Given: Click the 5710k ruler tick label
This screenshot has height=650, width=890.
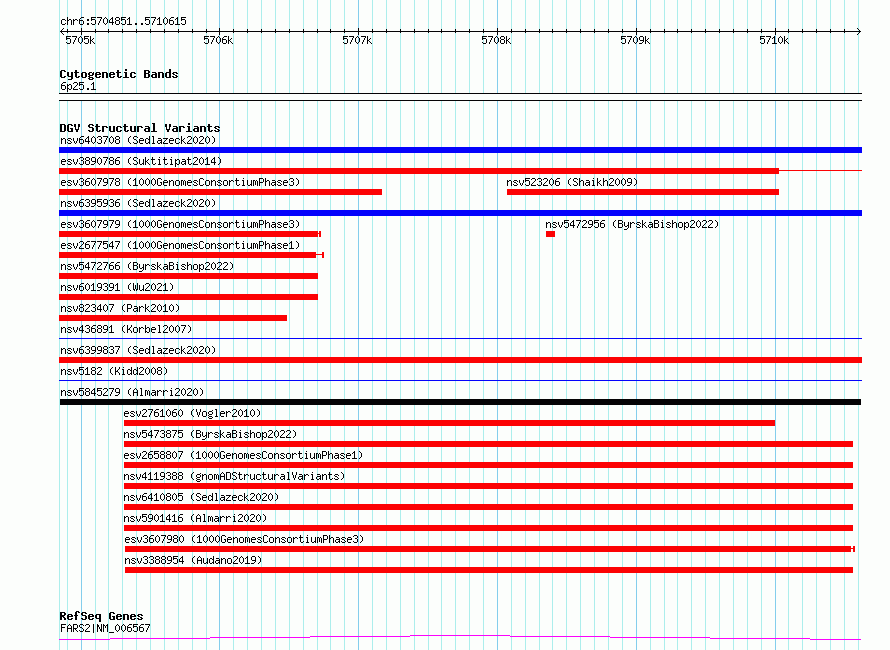Looking at the screenshot, I should pyautogui.click(x=774, y=40).
